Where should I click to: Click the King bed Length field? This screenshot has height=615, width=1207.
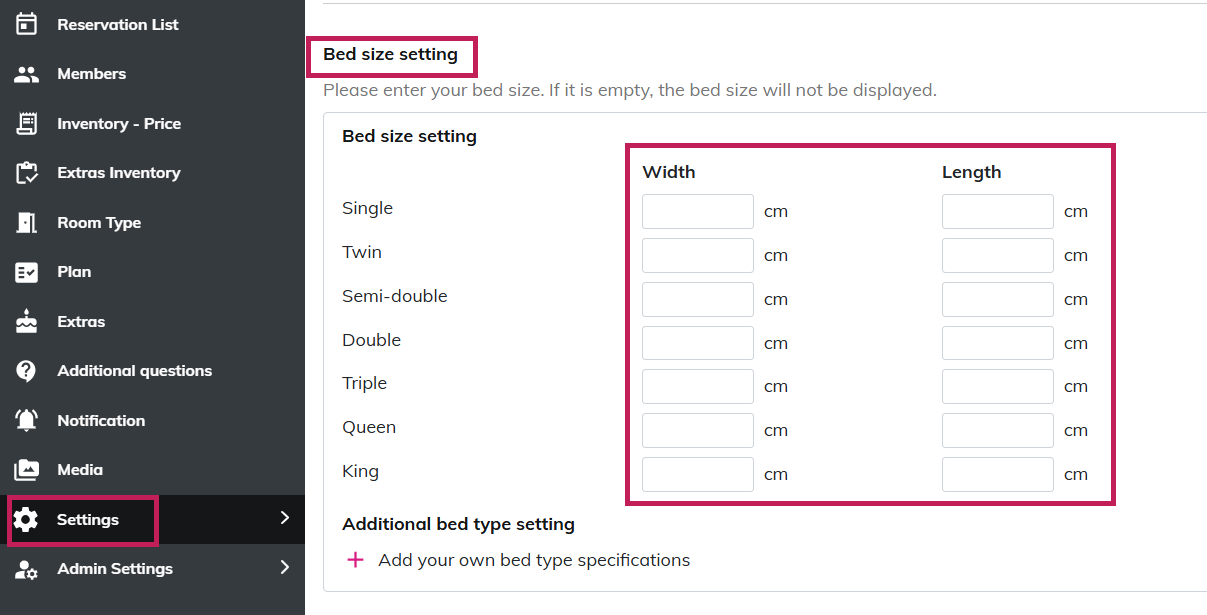997,474
